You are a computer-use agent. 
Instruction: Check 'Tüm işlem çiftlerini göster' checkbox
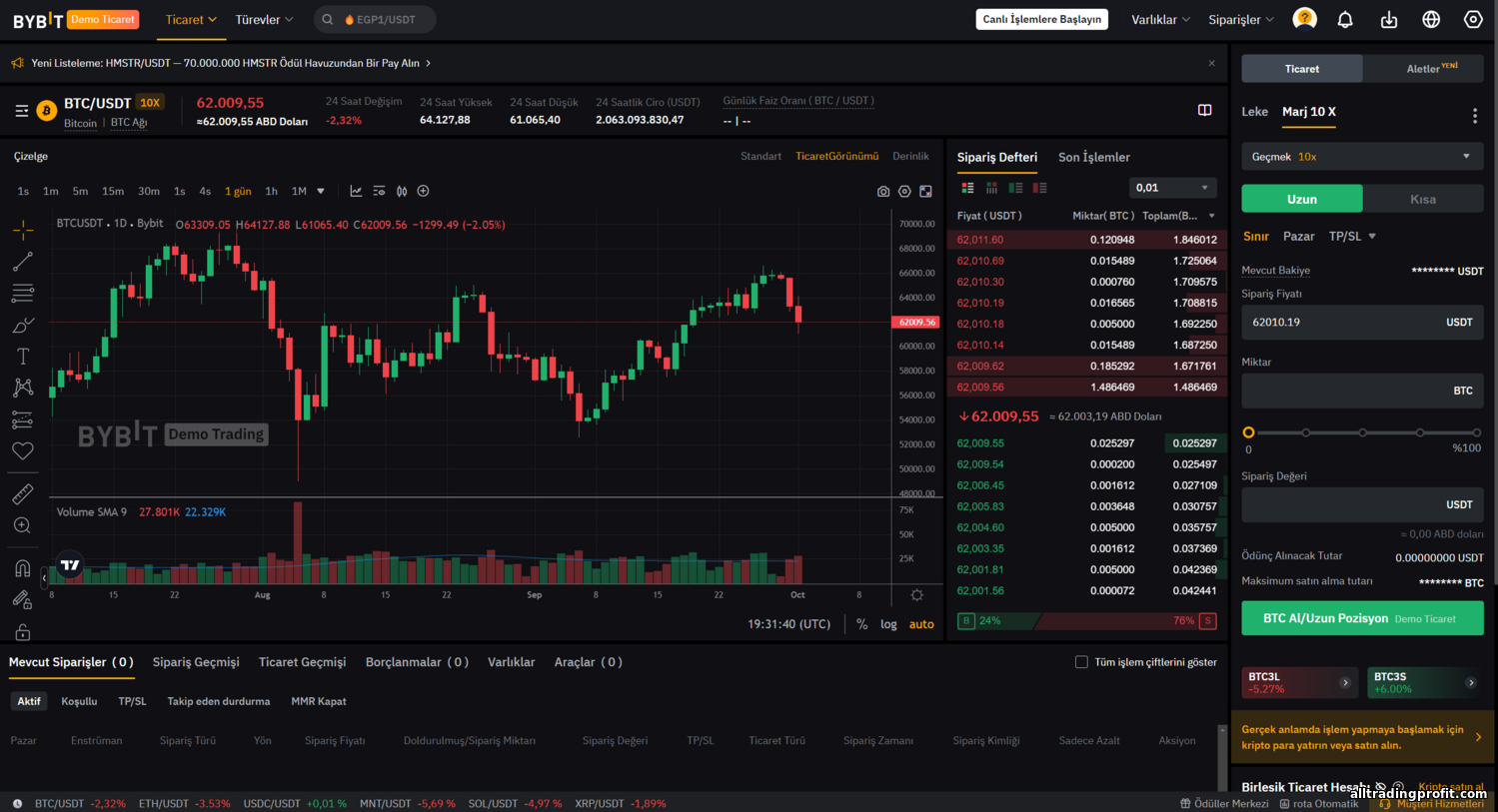[1081, 662]
